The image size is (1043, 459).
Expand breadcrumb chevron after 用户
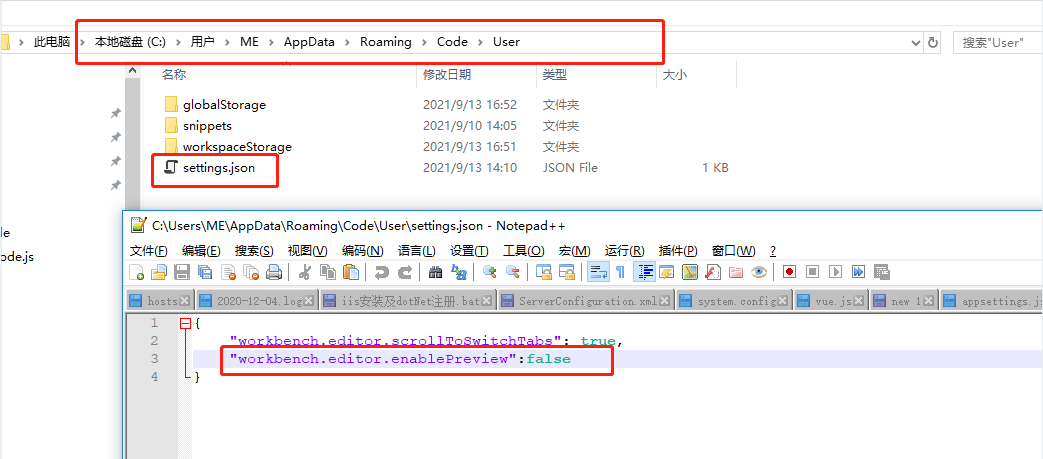227,42
